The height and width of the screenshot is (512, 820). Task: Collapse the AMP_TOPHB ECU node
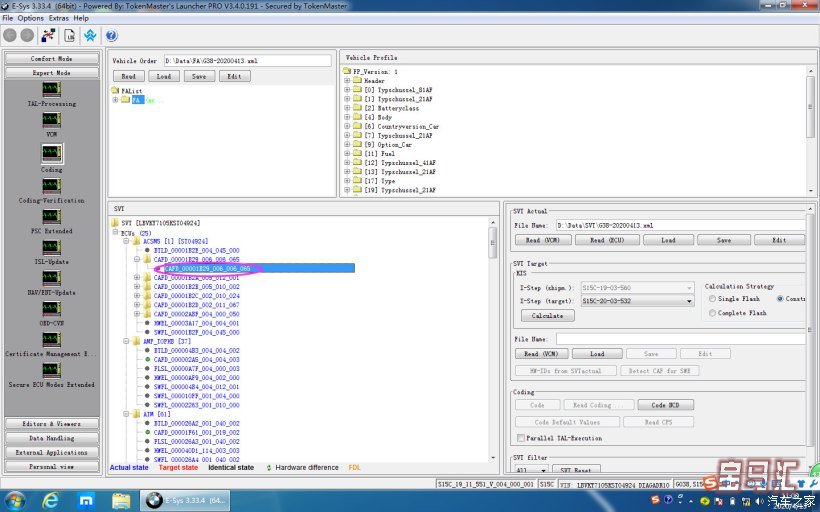coord(126,341)
